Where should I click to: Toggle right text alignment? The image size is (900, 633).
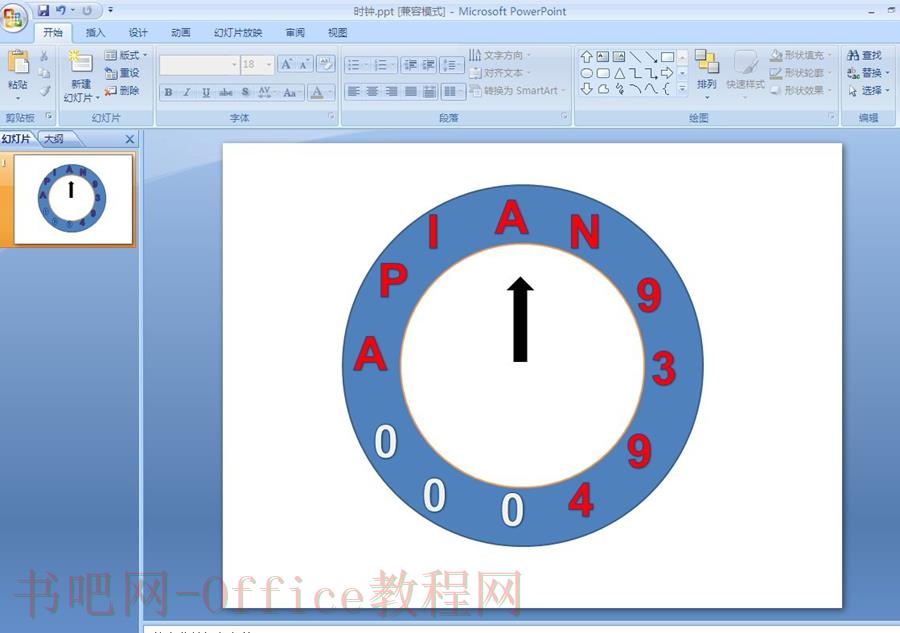tap(391, 91)
